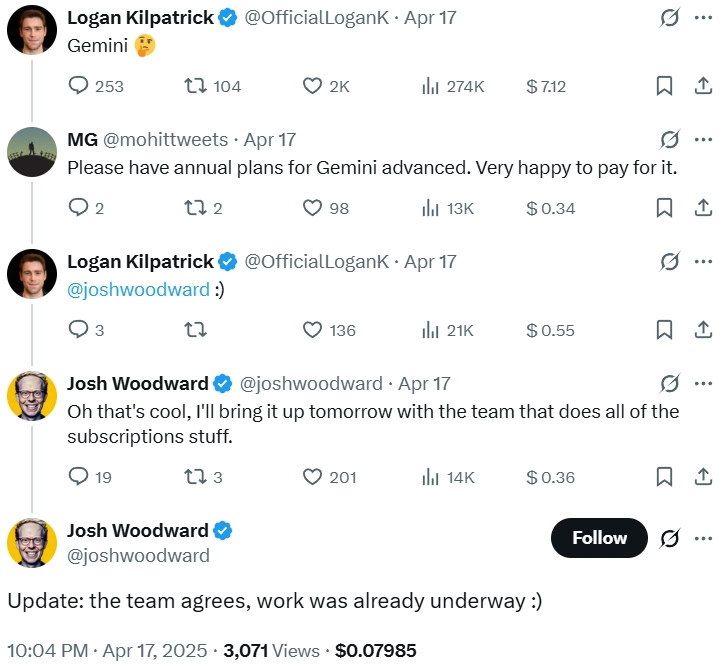The width and height of the screenshot is (722, 671).
Task: Repost Josh's subscriptions stuff reply
Action: (196, 477)
